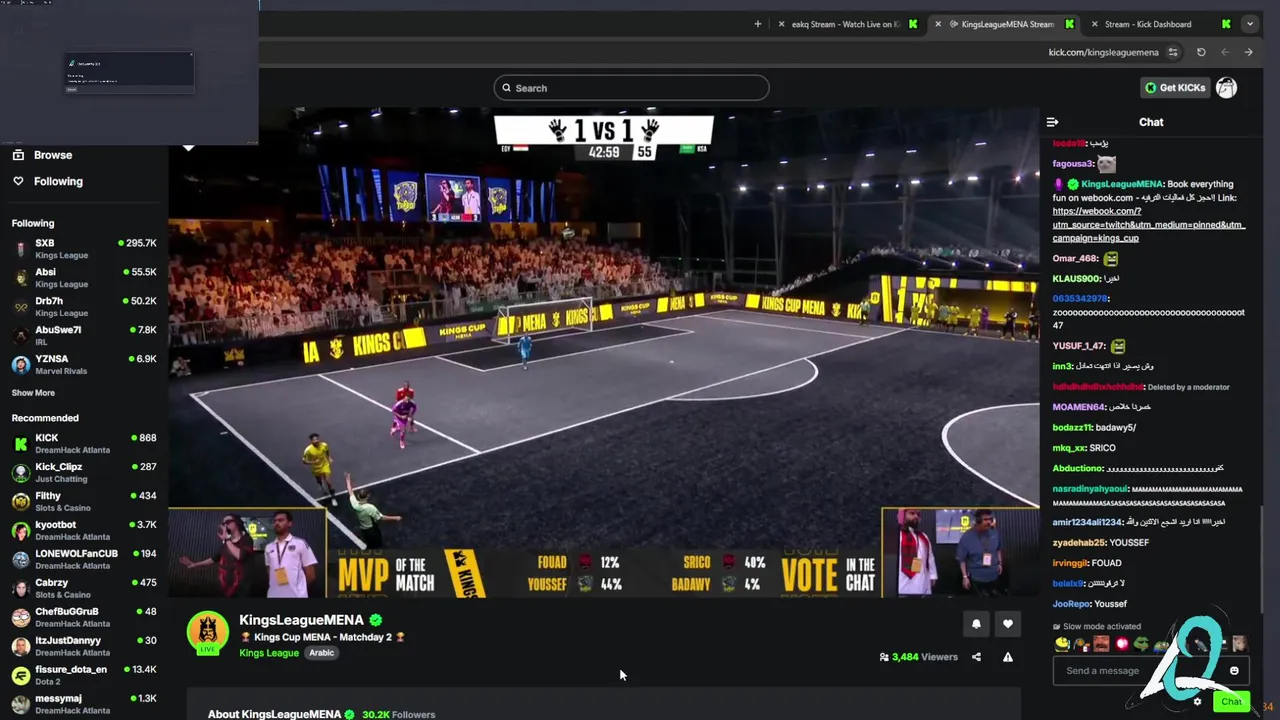Open Drb7h channel in Following list
1280x720 pixels.
pos(84,307)
